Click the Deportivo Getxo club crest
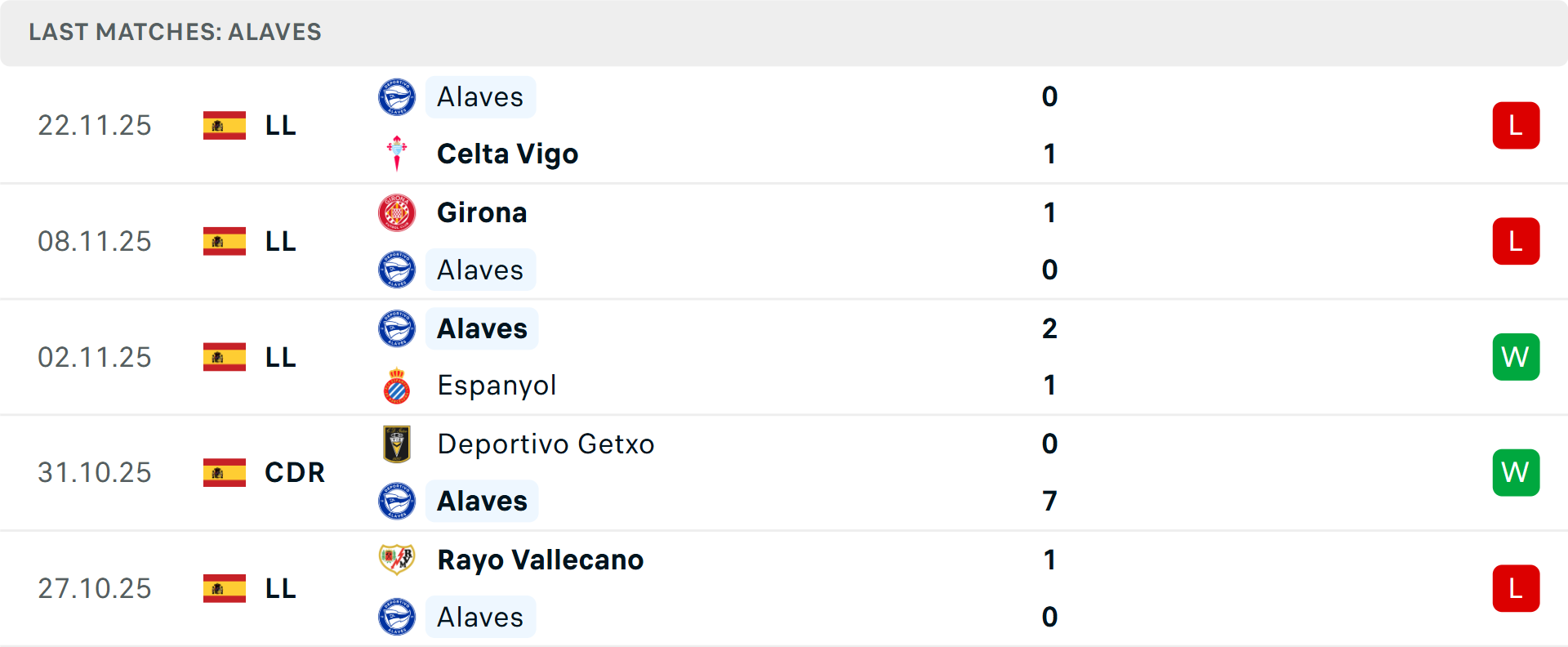This screenshot has height=647, width=1568. (x=397, y=444)
